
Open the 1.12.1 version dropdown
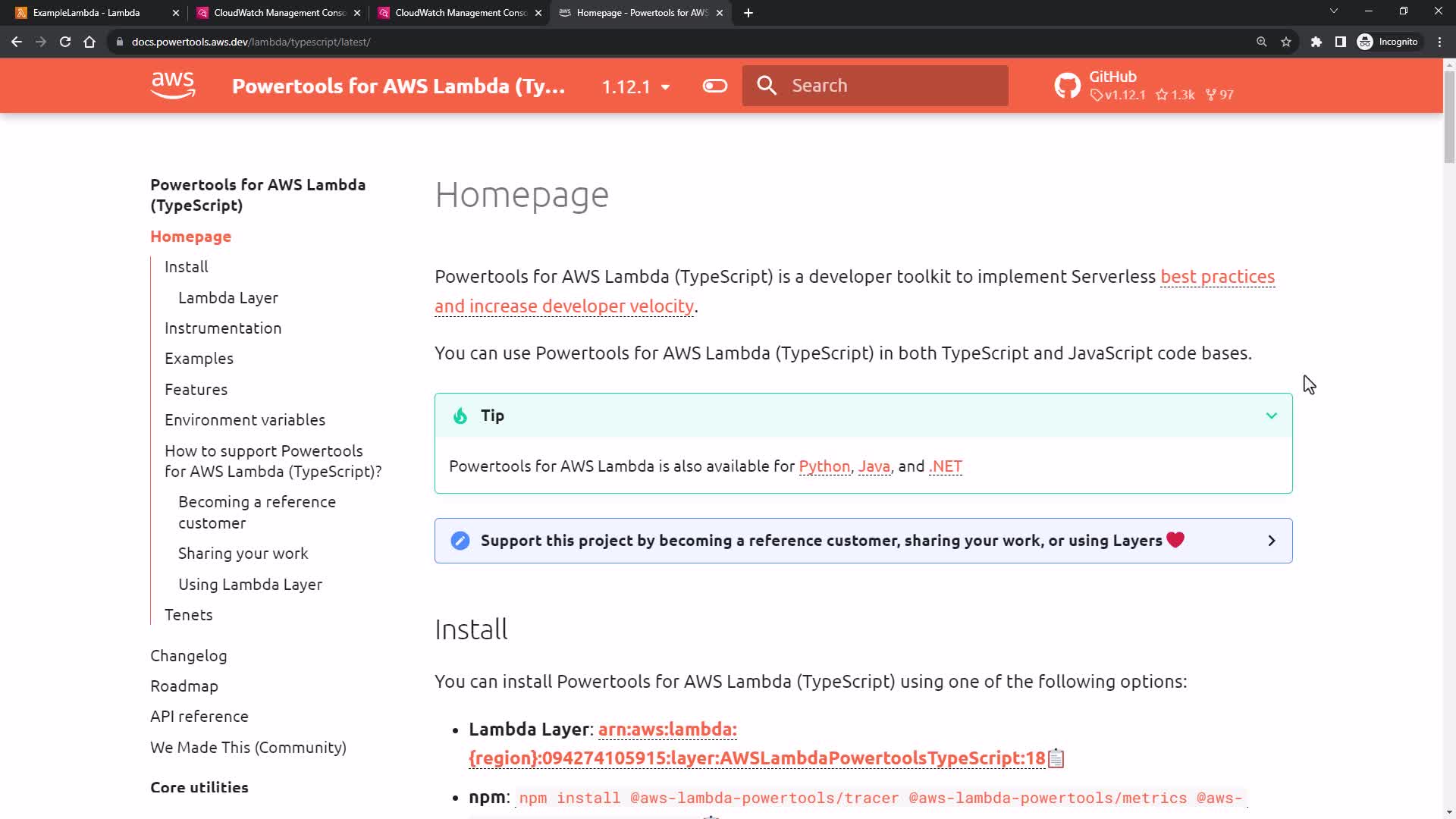click(x=635, y=86)
